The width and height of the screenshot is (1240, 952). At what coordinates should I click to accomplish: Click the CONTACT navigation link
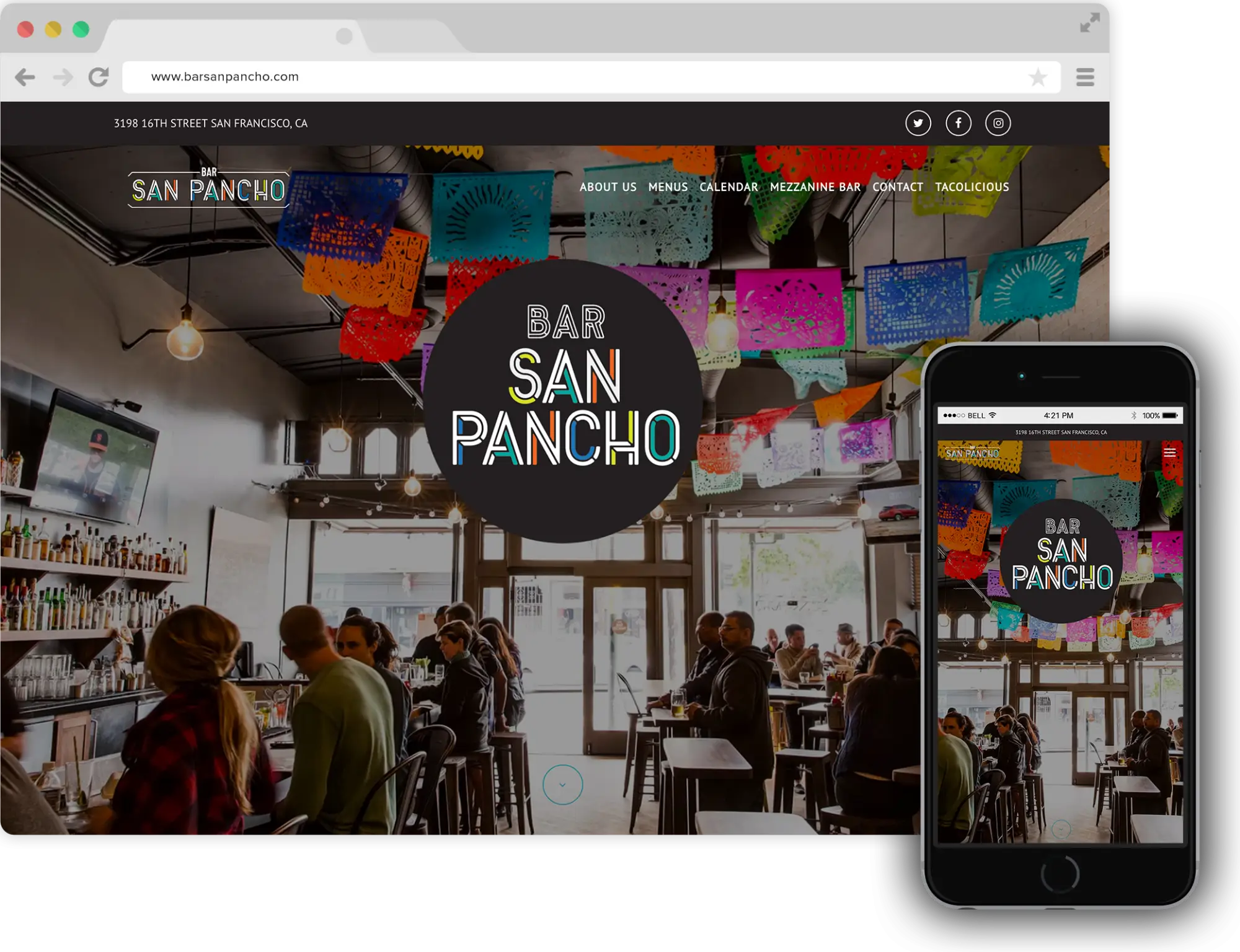(x=897, y=187)
